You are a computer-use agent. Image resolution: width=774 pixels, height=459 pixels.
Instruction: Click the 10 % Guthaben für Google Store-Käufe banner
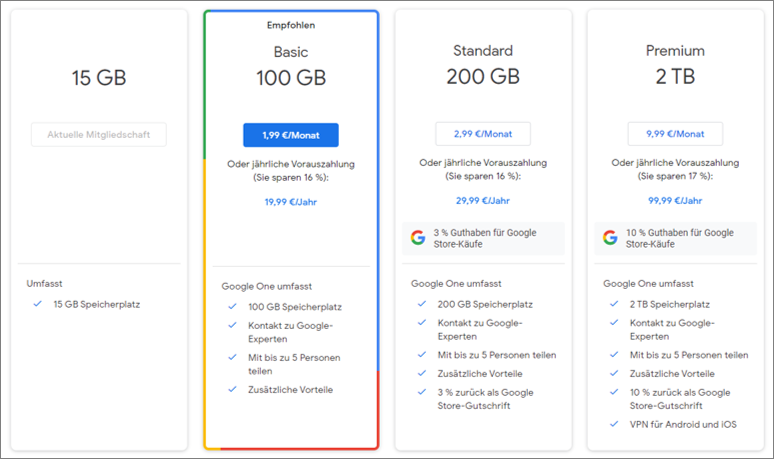[x=675, y=238]
